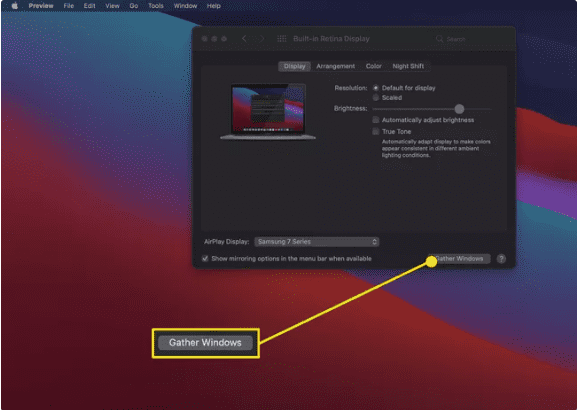577x410 pixels.
Task: Show all preferences grid icon
Action: pos(282,39)
